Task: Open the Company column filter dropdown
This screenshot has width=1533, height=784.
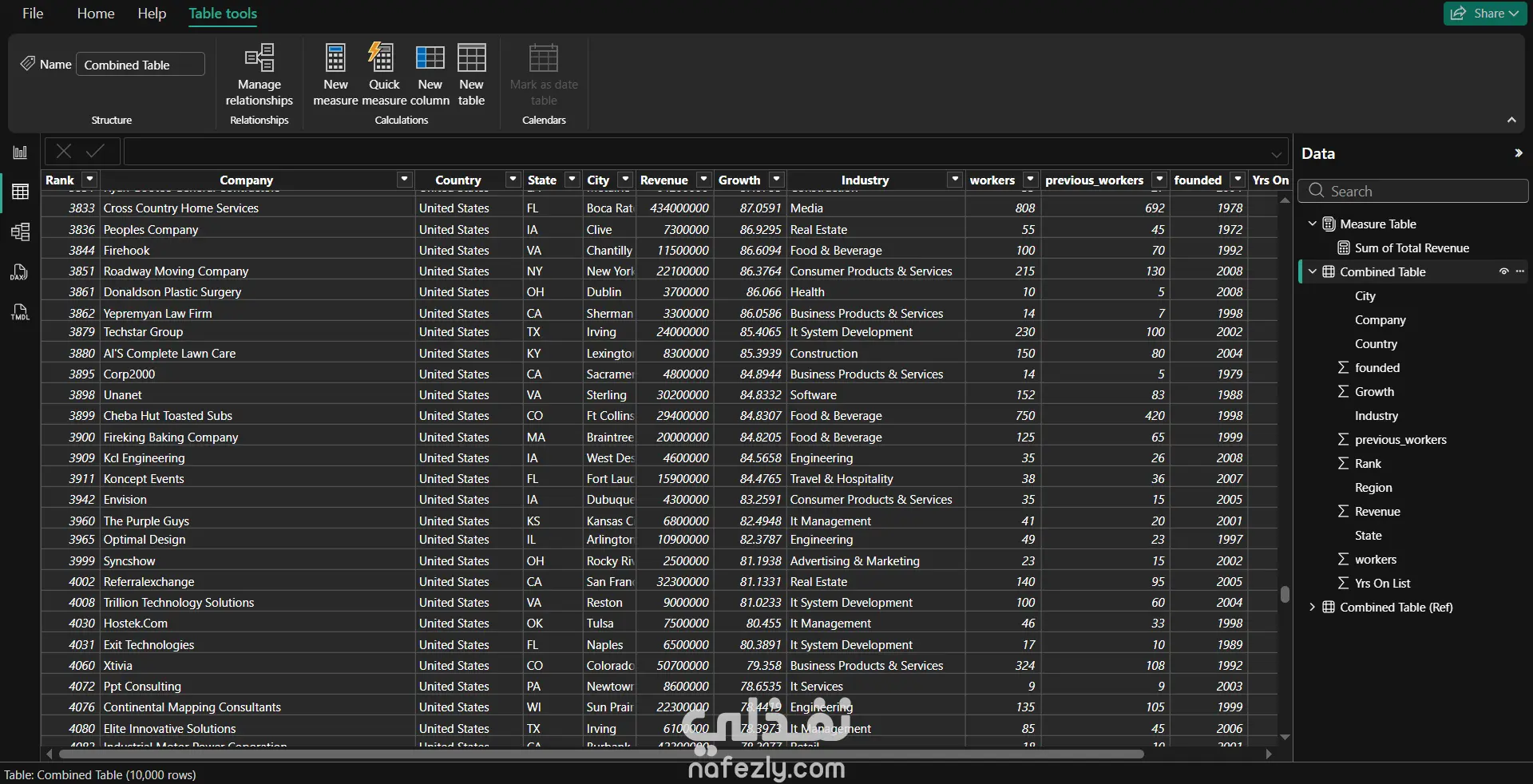Action: pos(405,180)
